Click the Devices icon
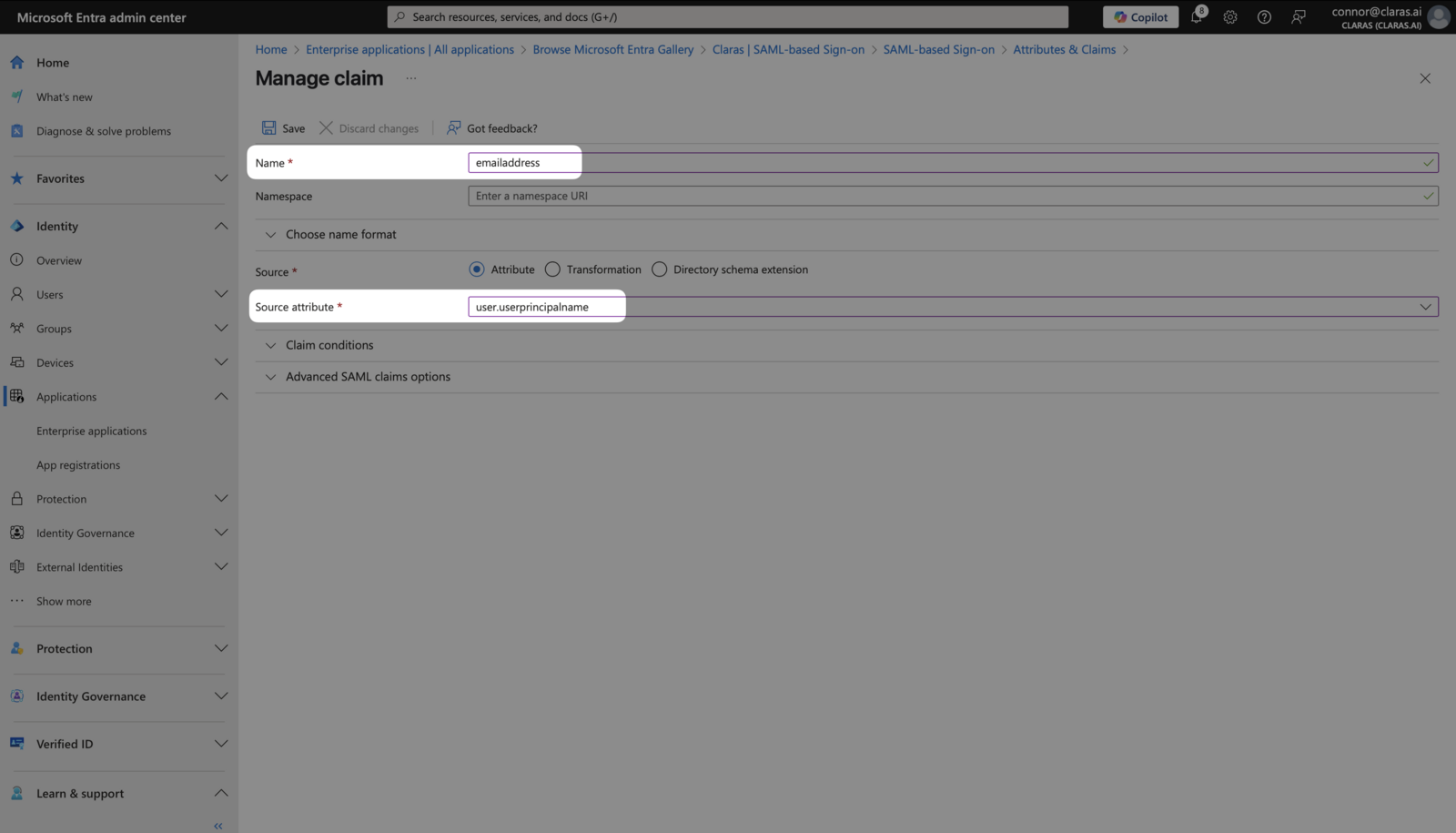Image resolution: width=1456 pixels, height=833 pixels. pos(16,362)
